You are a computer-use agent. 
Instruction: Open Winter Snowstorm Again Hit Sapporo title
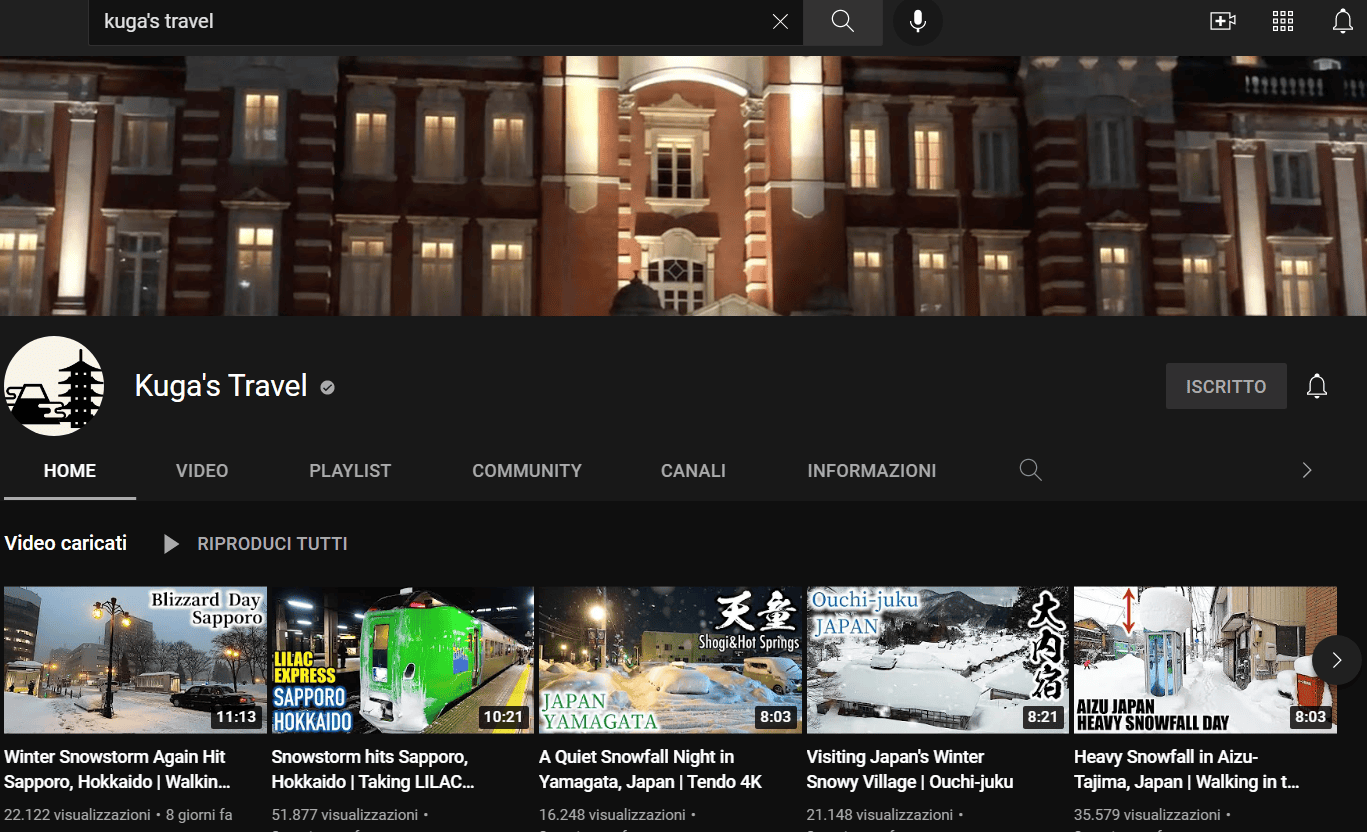click(119, 769)
